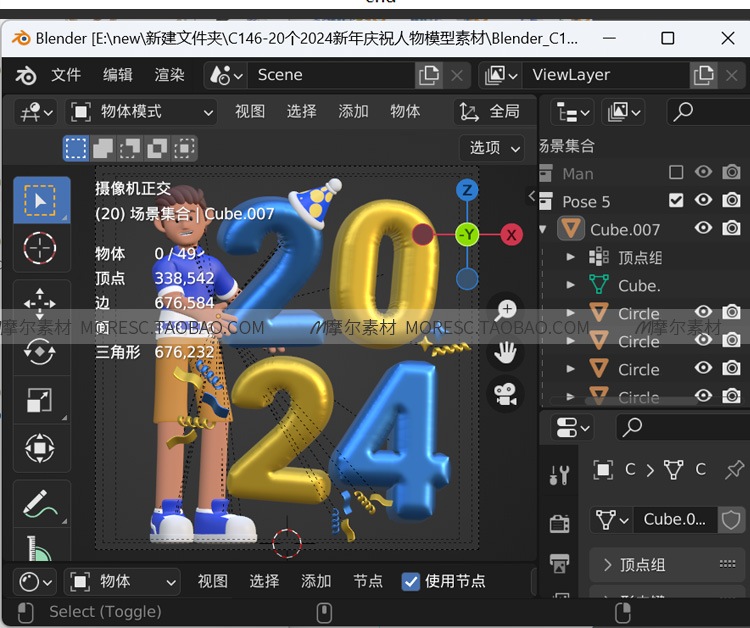Open the Render menu (渲染)
Screen dimensions: 750x628
coord(169,75)
